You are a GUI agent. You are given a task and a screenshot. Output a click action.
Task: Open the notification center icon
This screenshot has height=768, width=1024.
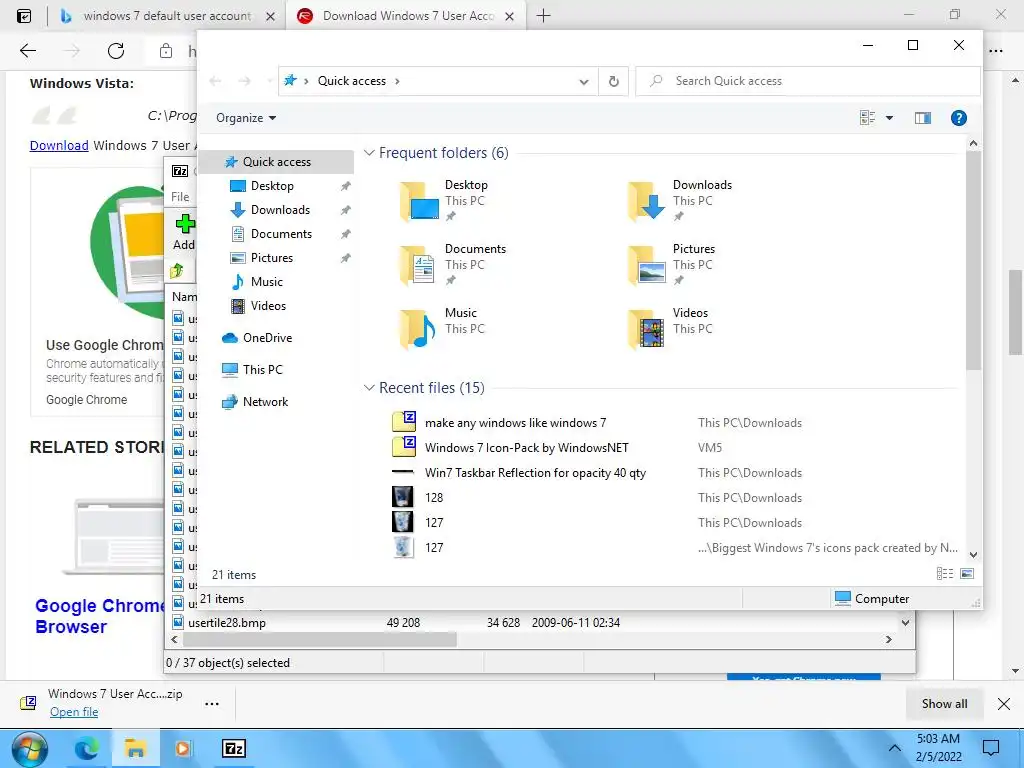[x=991, y=748]
